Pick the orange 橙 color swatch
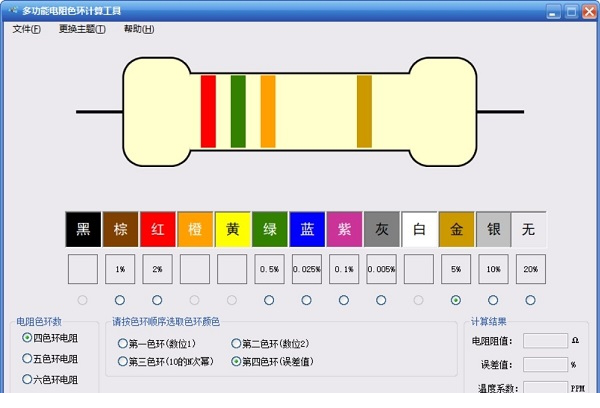The image size is (600, 408). (195, 229)
